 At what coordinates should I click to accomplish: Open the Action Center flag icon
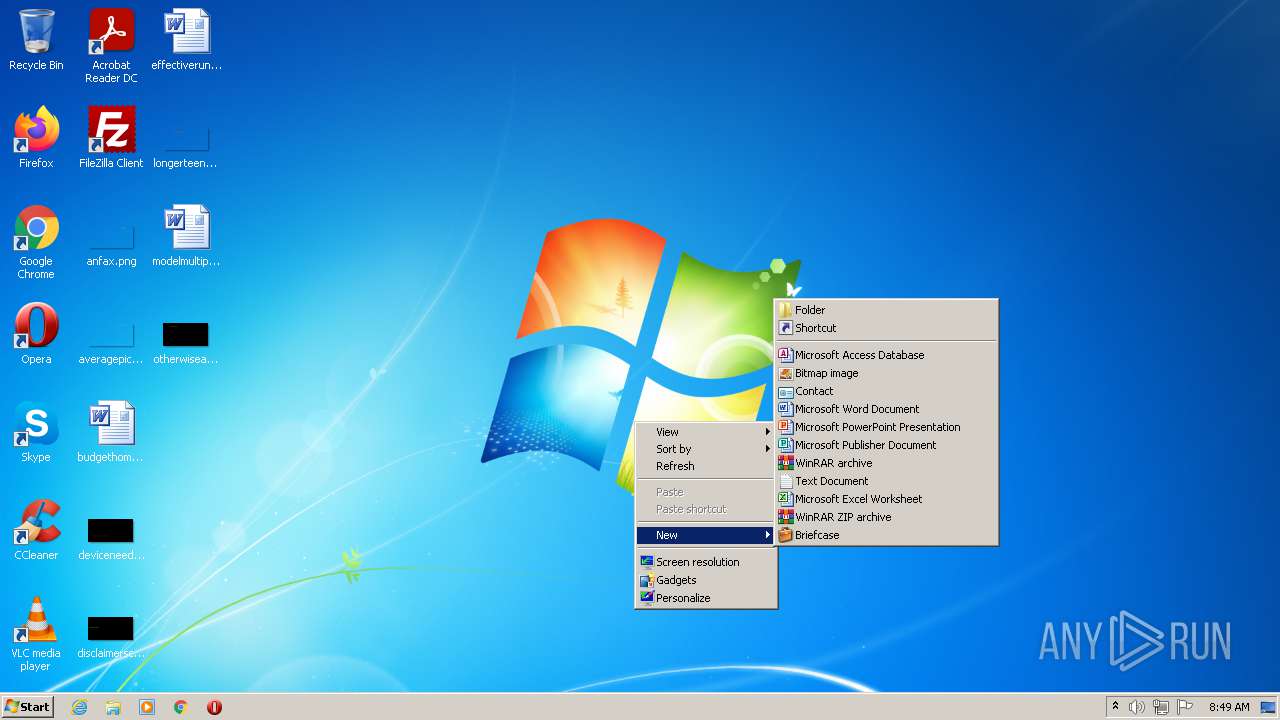[x=1185, y=707]
